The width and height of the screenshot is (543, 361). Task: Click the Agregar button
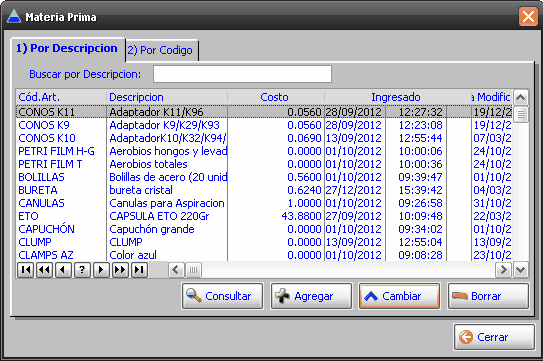(311, 296)
